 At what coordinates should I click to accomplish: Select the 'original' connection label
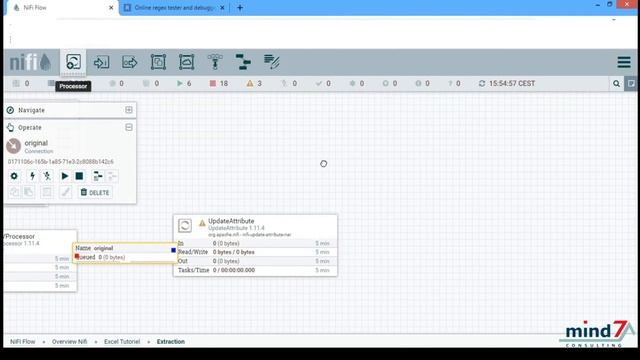(103, 248)
